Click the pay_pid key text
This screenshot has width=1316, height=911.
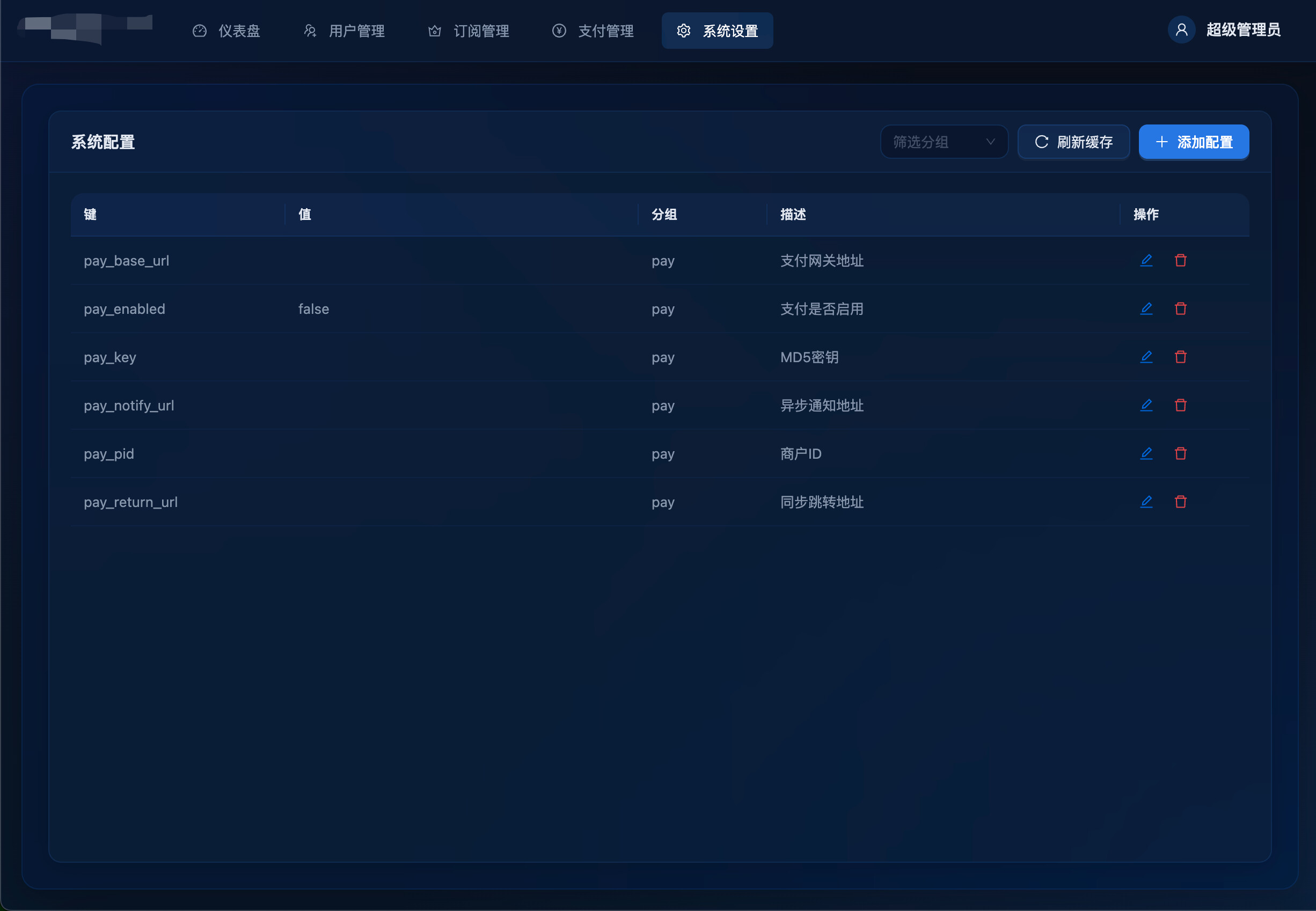pos(108,454)
